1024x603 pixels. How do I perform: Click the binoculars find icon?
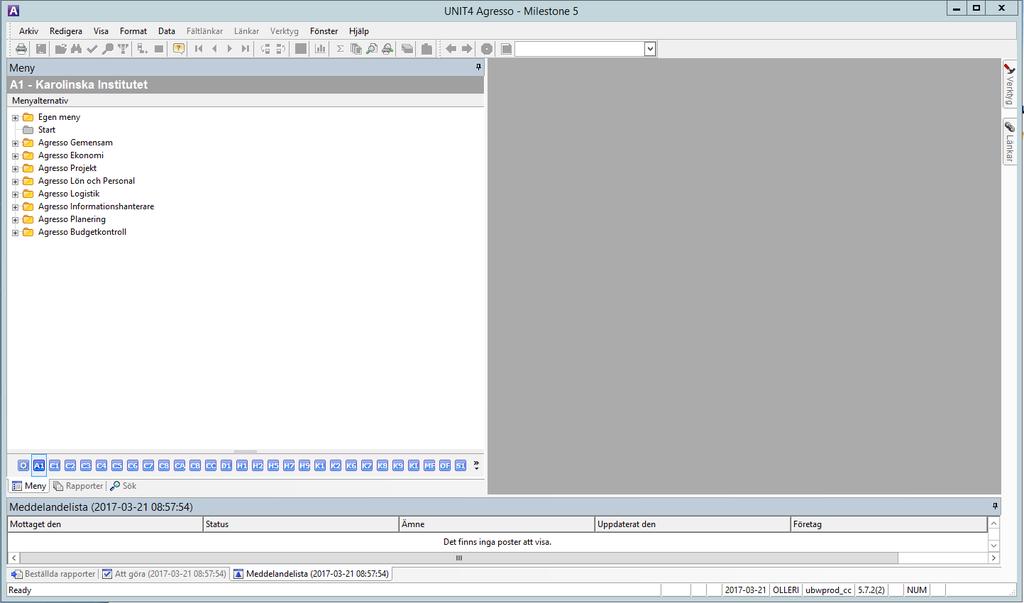pos(76,49)
